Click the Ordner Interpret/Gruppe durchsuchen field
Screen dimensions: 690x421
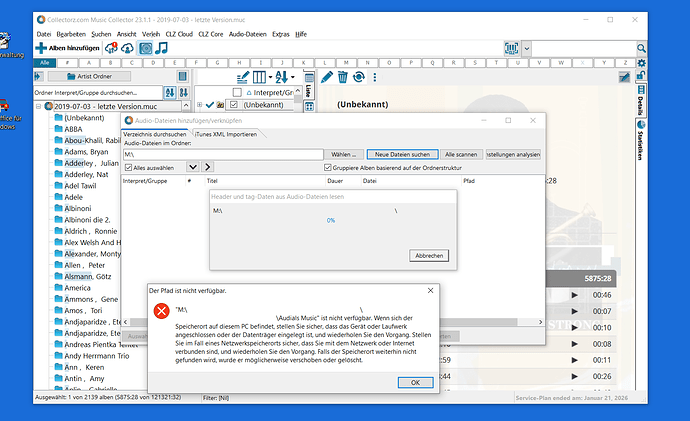point(98,93)
